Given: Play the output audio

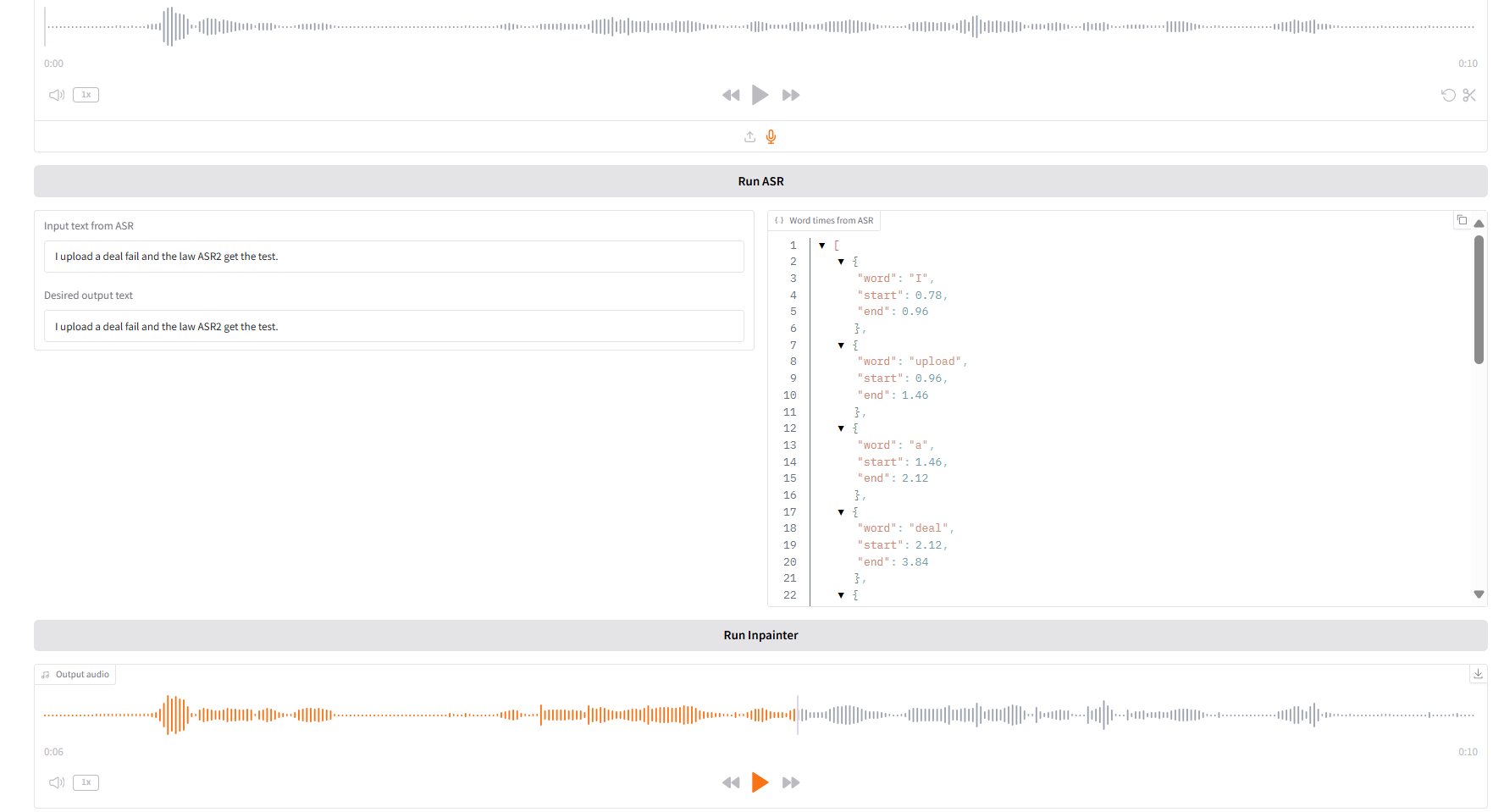Looking at the screenshot, I should [760, 782].
